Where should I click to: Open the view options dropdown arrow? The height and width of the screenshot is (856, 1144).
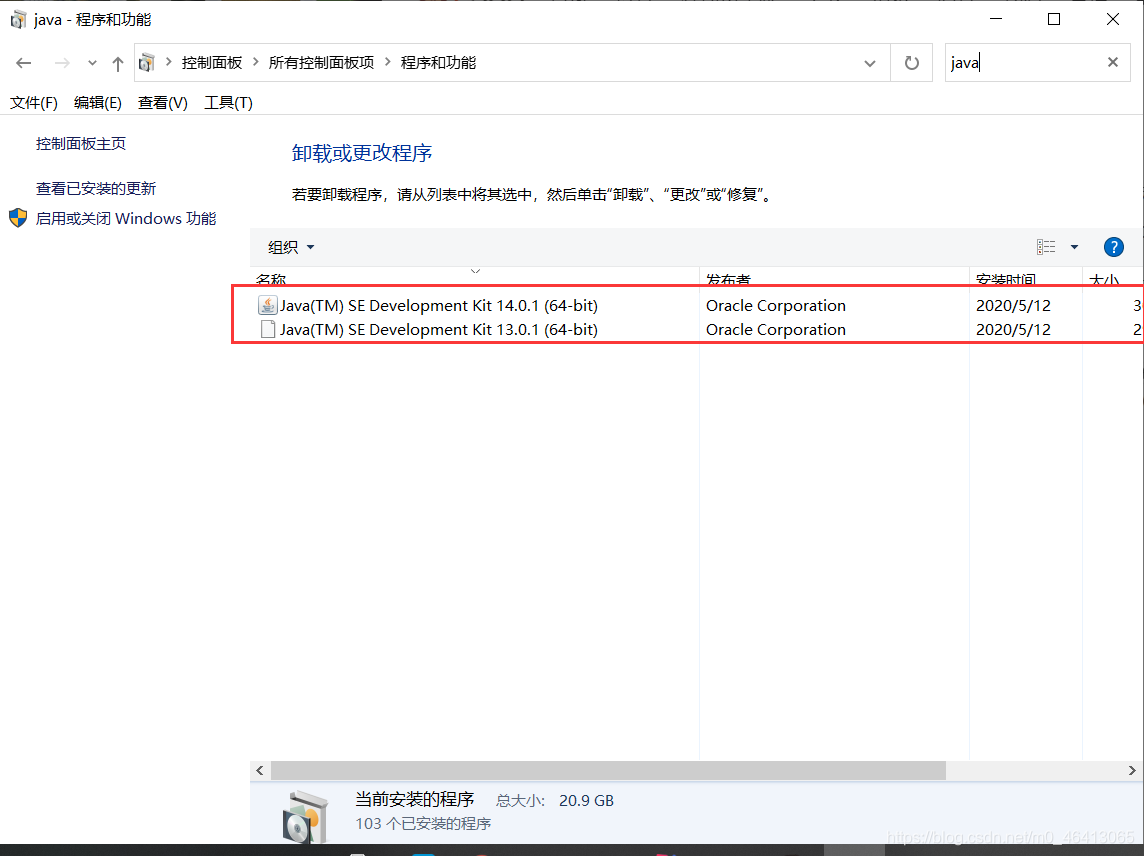pos(1074,247)
